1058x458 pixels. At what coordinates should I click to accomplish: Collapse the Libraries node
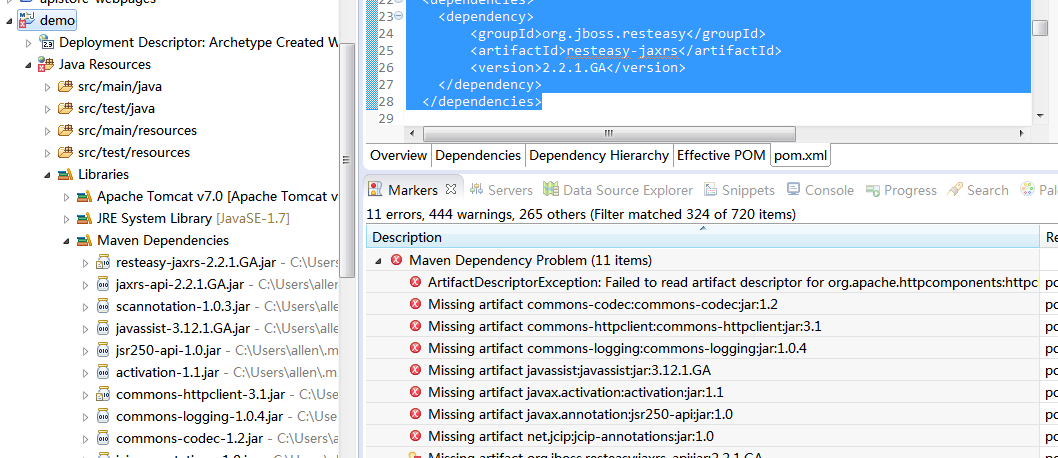47,175
